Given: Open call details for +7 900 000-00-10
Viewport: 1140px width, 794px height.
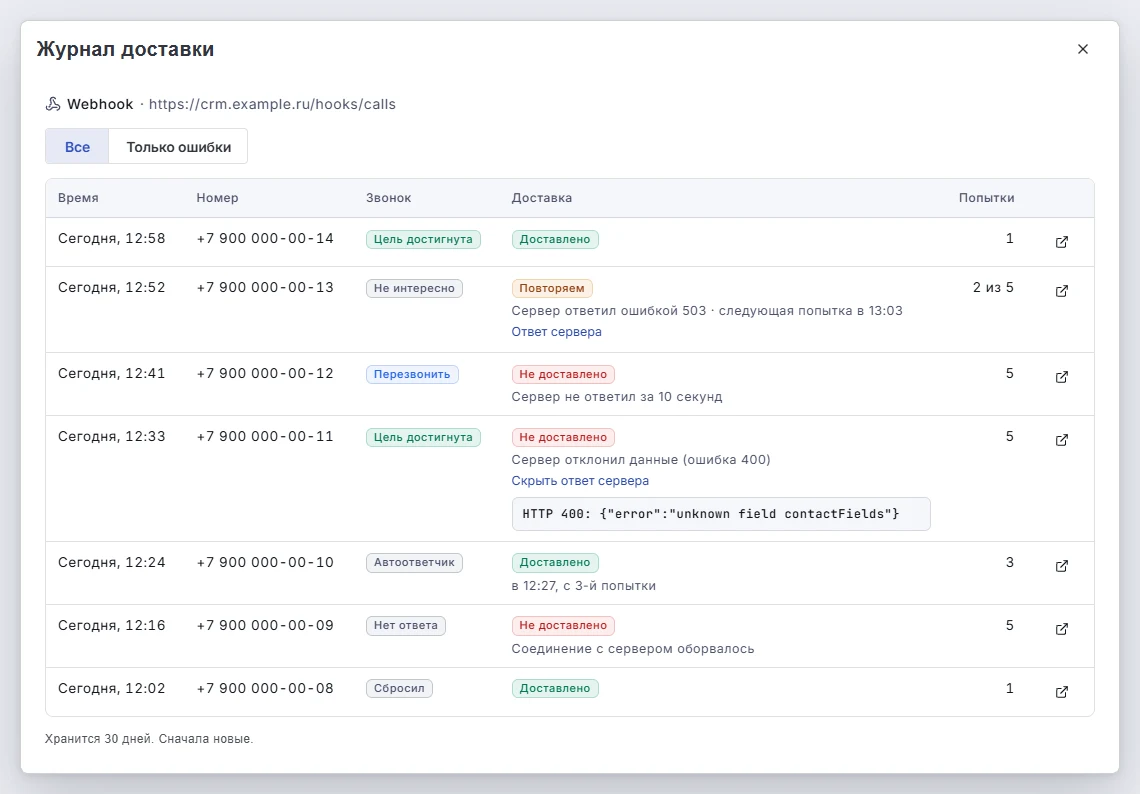Looking at the screenshot, I should [x=1061, y=566].
